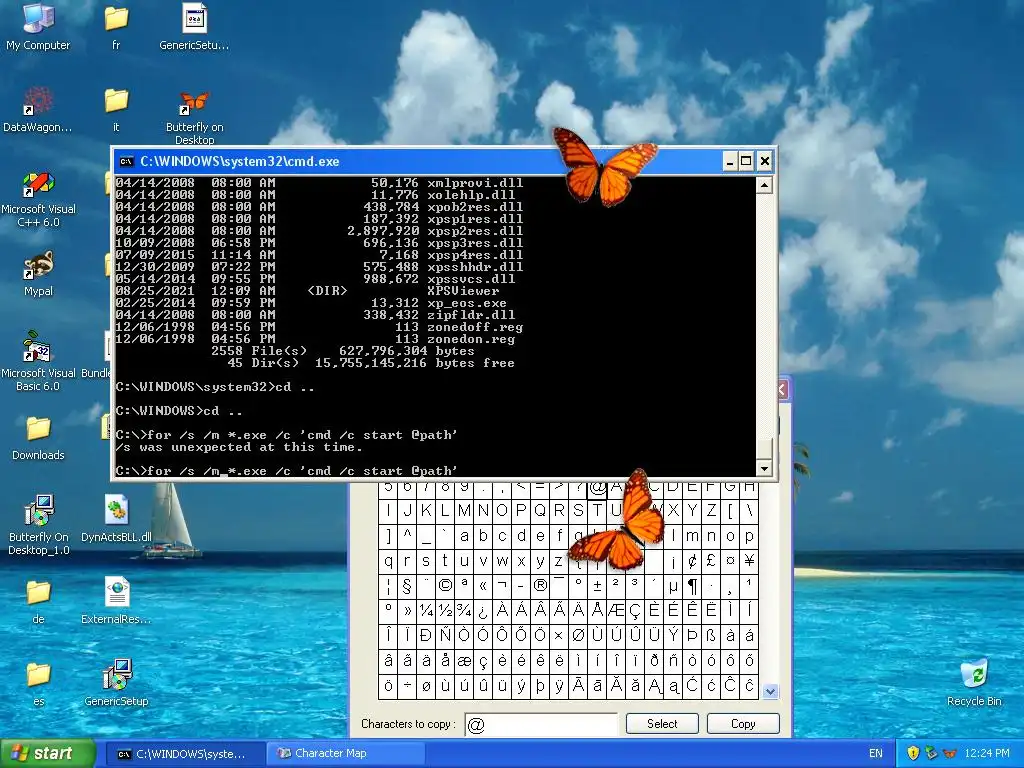Select the ¶ character in Character Map

click(x=692, y=585)
